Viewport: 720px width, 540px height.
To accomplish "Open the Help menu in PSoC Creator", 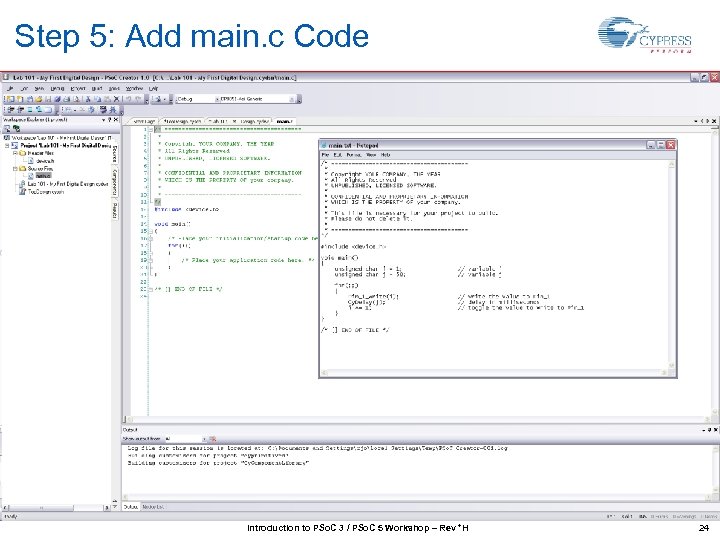I will click(x=153, y=88).
